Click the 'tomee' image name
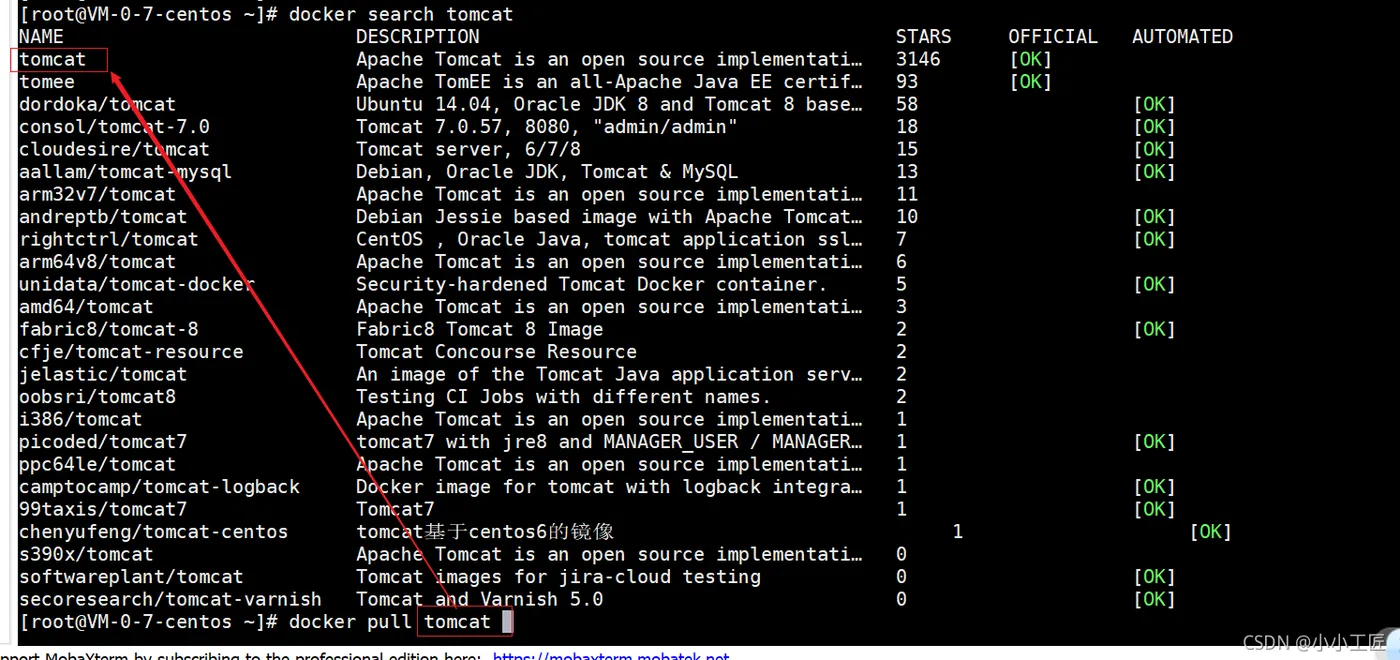 [x=47, y=82]
